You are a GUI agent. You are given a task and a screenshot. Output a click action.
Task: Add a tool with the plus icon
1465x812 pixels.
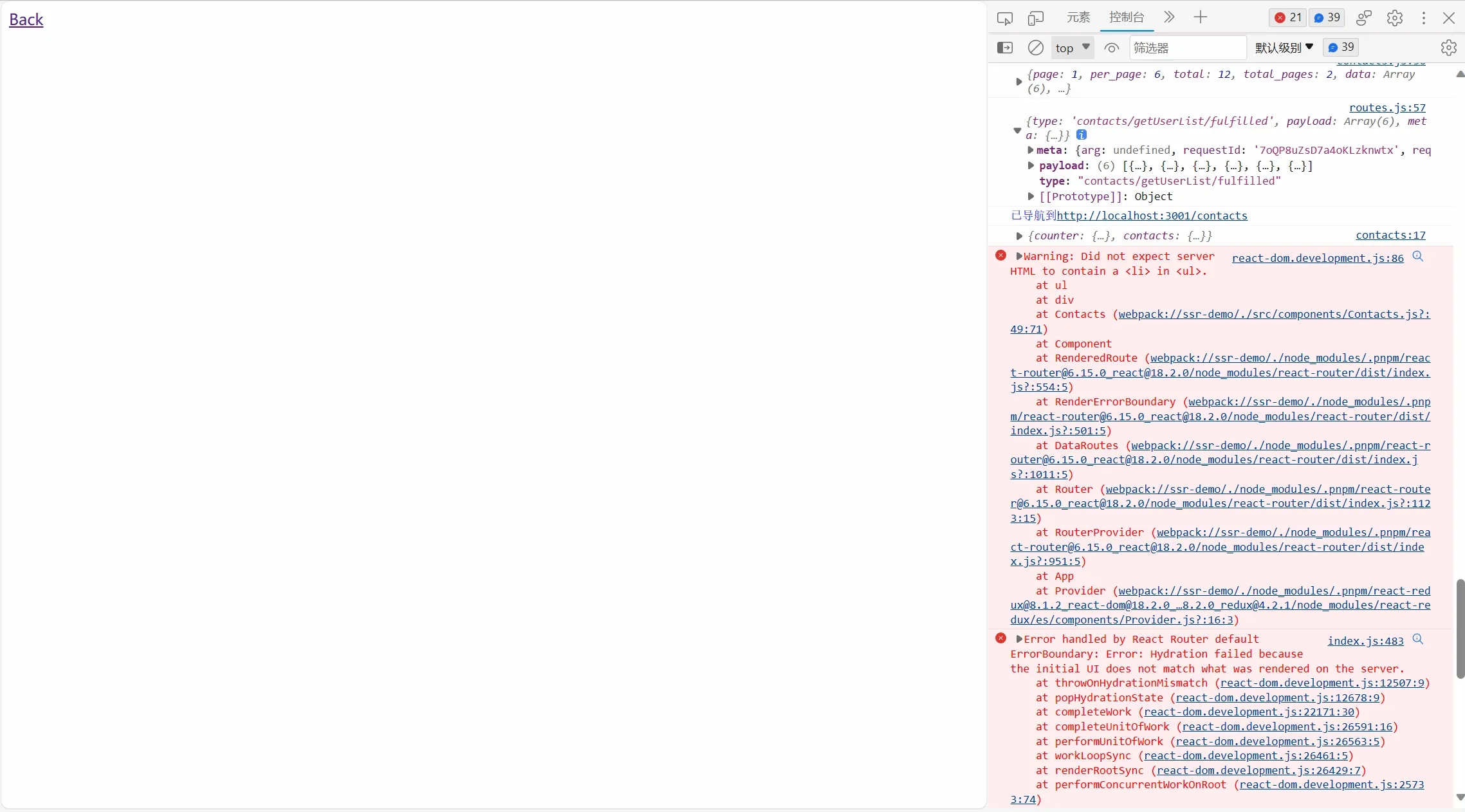(x=1200, y=17)
